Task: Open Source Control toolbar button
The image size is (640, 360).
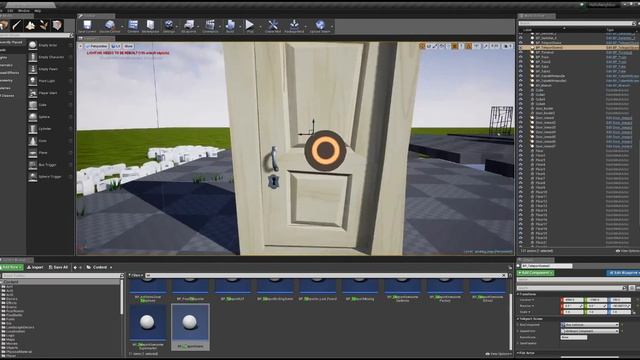Action: tap(110, 26)
